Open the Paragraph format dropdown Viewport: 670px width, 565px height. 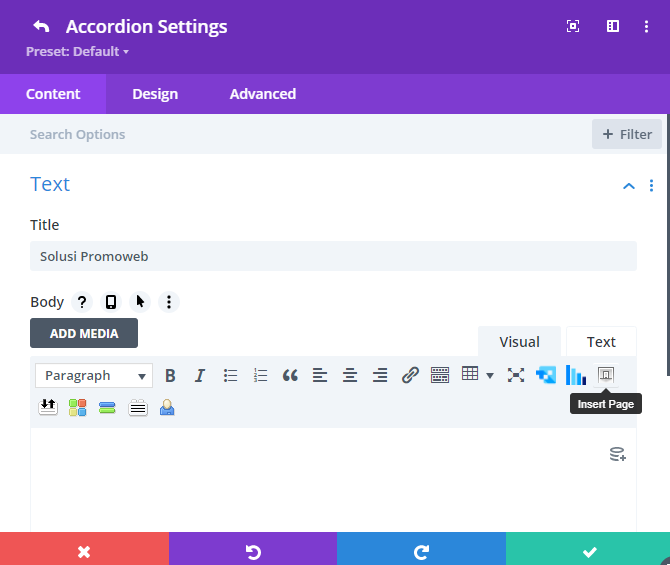[x=94, y=376]
